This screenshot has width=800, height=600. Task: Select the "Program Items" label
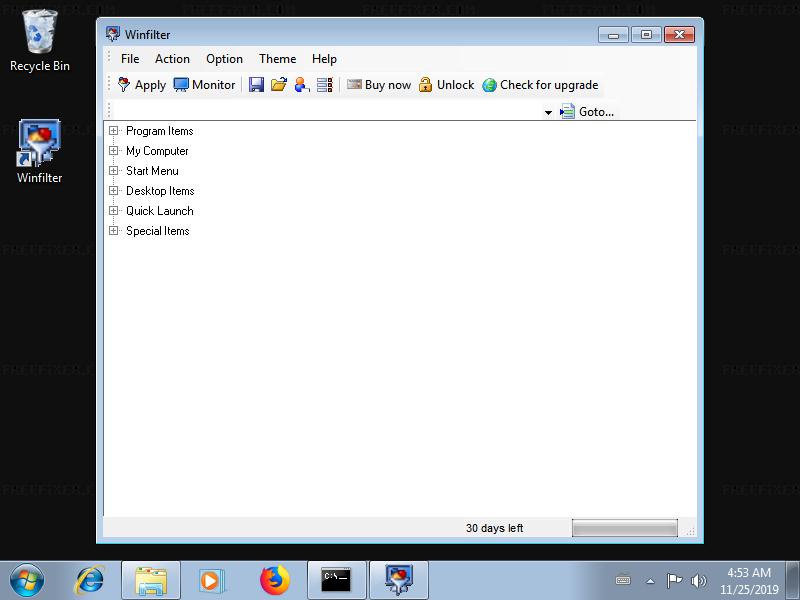(x=160, y=131)
